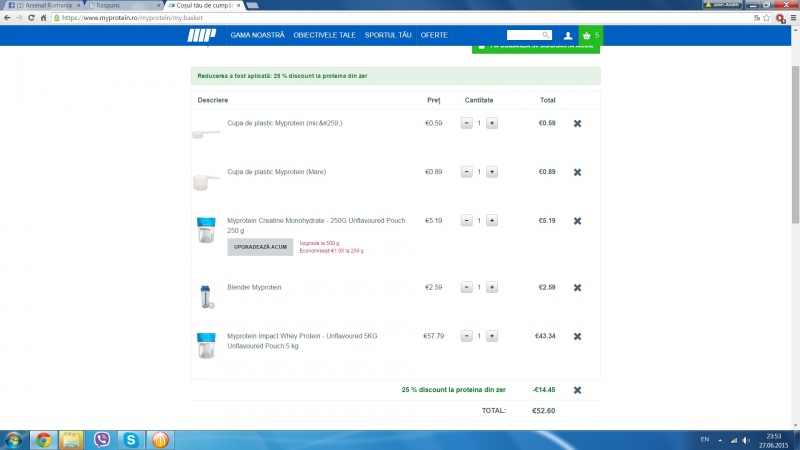Image resolution: width=800 pixels, height=450 pixels.
Task: Open the SPORTUL TĂU menu
Action: pos(387,35)
